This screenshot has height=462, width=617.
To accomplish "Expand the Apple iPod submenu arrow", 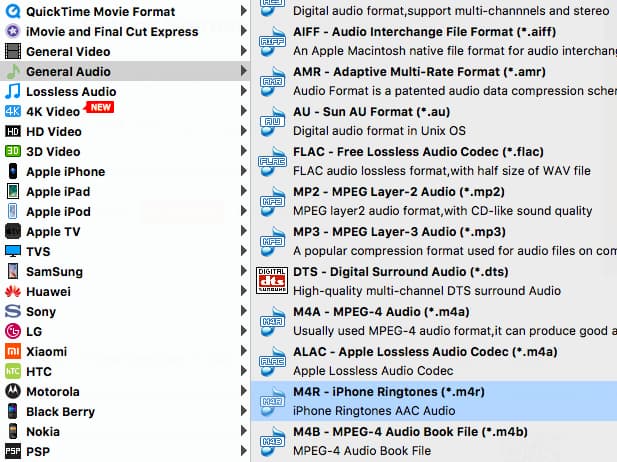I will point(244,211).
